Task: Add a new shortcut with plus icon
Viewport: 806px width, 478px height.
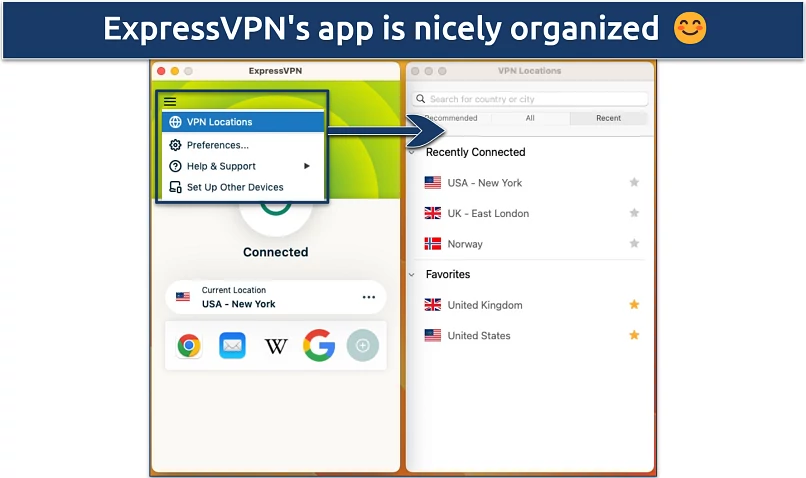Action: click(x=362, y=345)
